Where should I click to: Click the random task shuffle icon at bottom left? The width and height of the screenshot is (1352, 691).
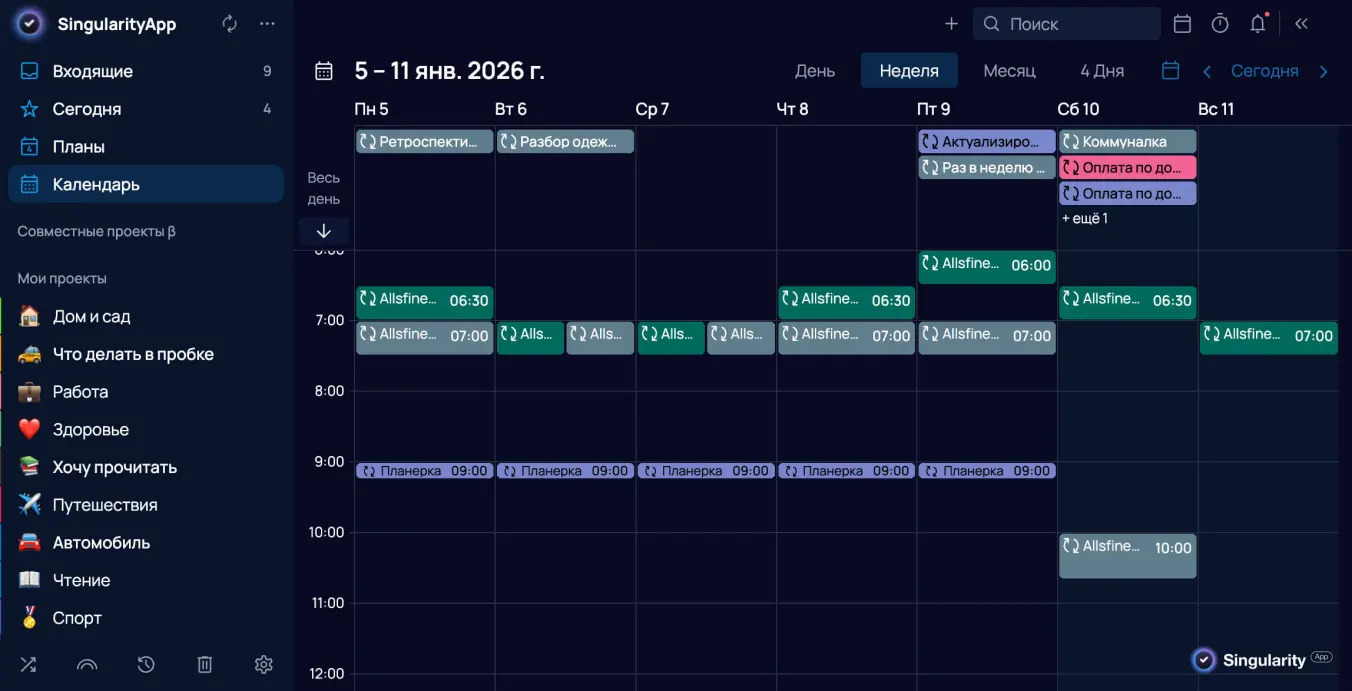pyautogui.click(x=27, y=664)
